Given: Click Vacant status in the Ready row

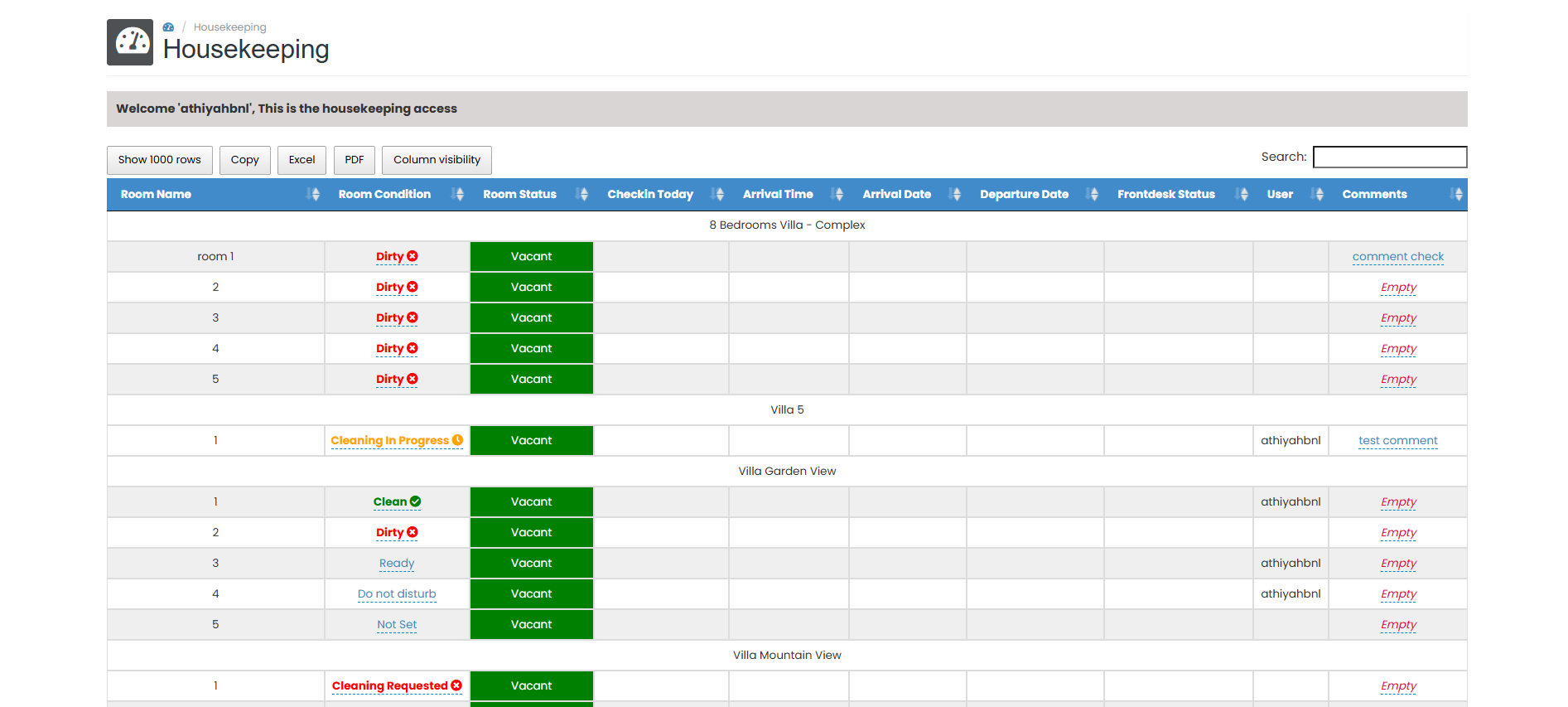Looking at the screenshot, I should [x=532, y=564].
